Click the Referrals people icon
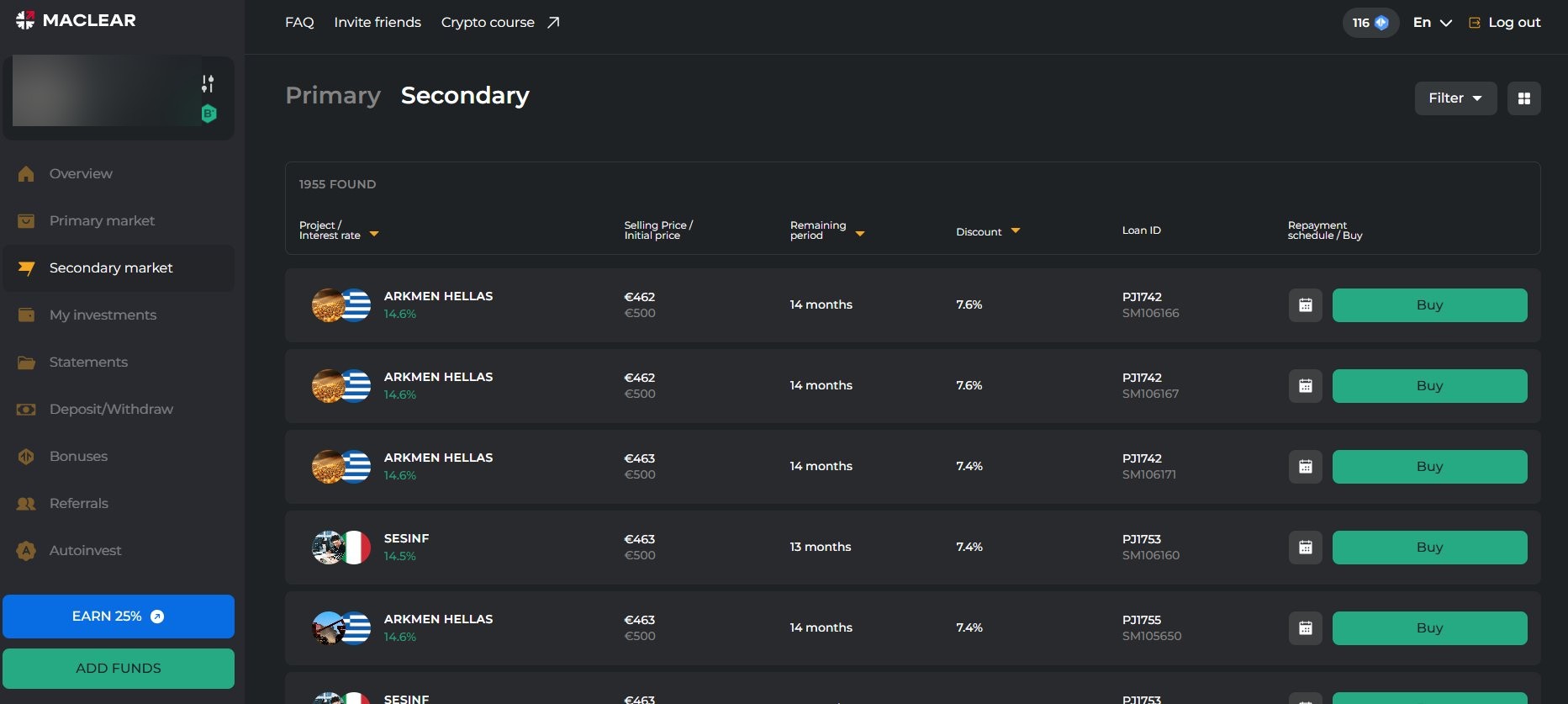Screen dimensions: 1568x704 26,503
